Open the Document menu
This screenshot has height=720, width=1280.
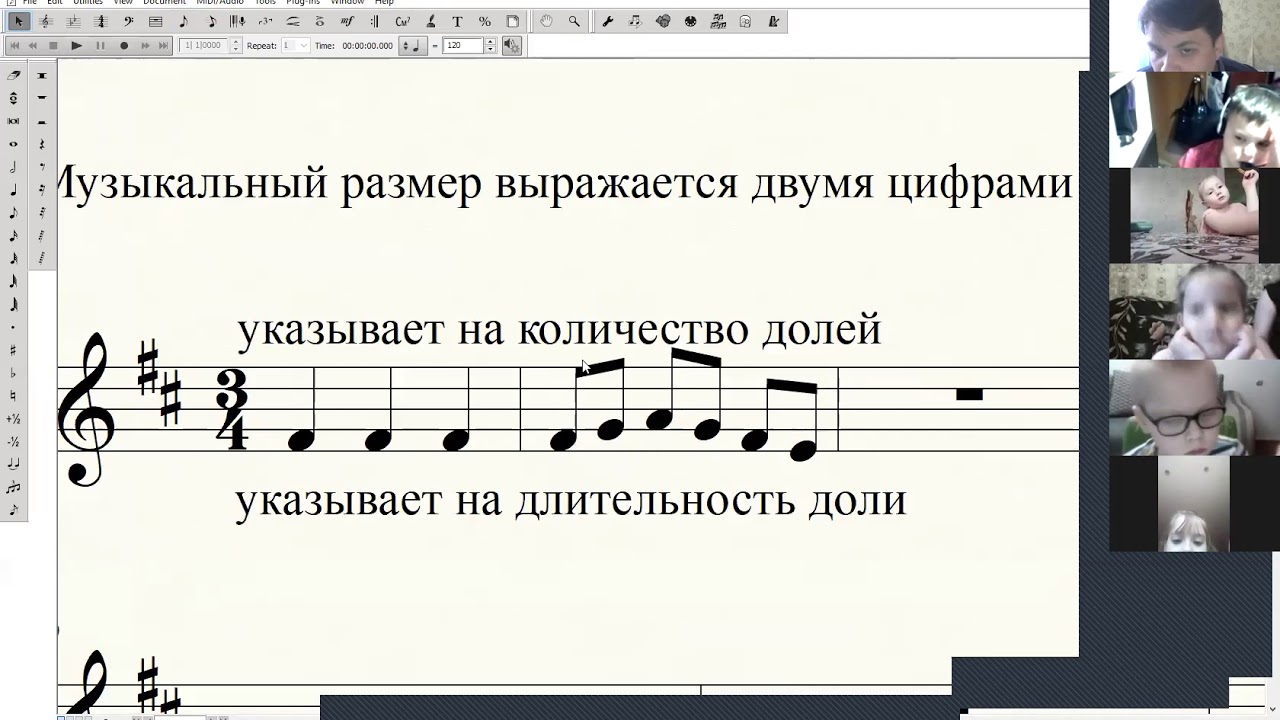(x=164, y=2)
